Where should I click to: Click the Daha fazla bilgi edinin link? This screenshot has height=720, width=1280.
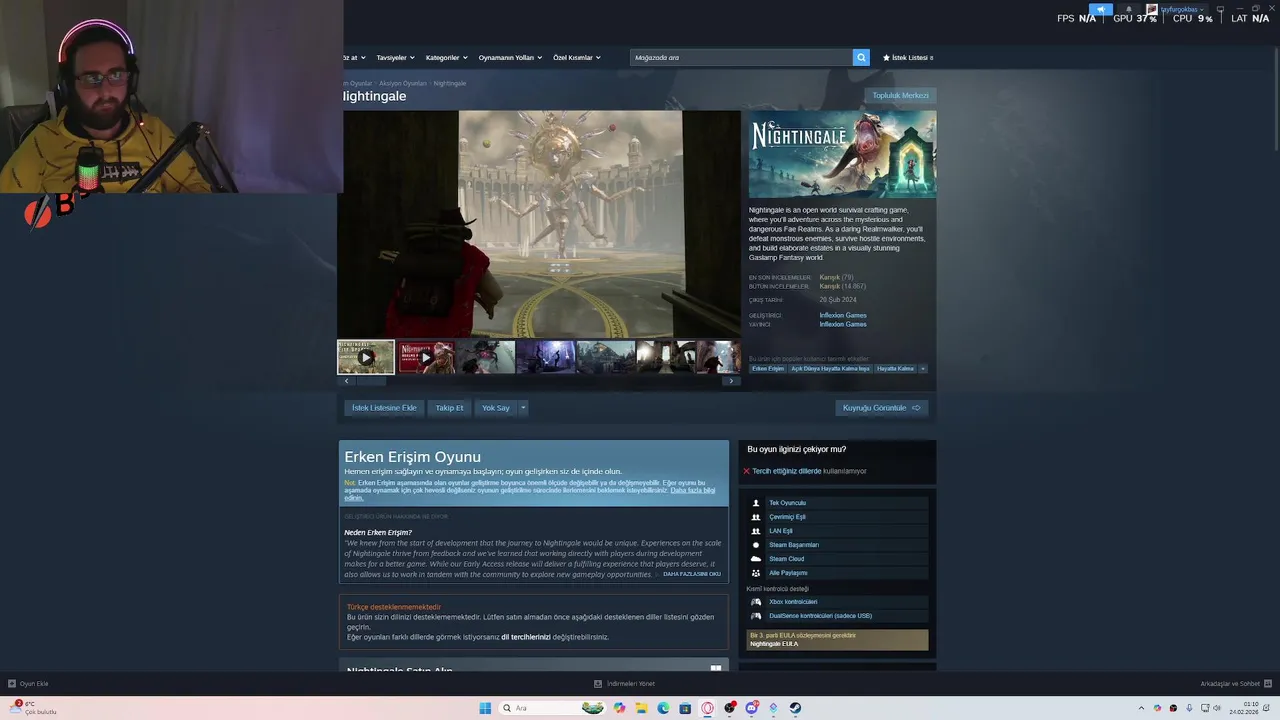[x=693, y=491]
